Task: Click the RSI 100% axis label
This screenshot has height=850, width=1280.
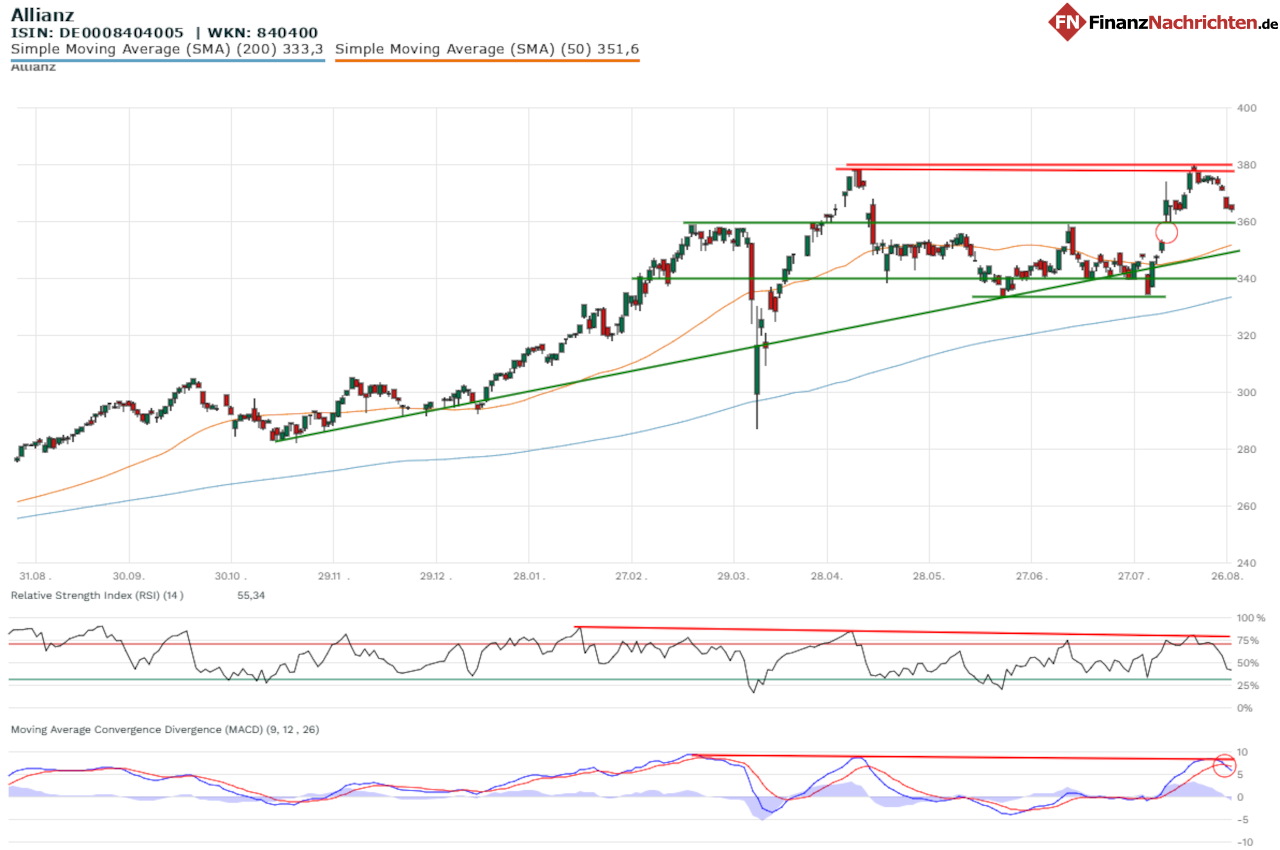Action: coord(1251,618)
